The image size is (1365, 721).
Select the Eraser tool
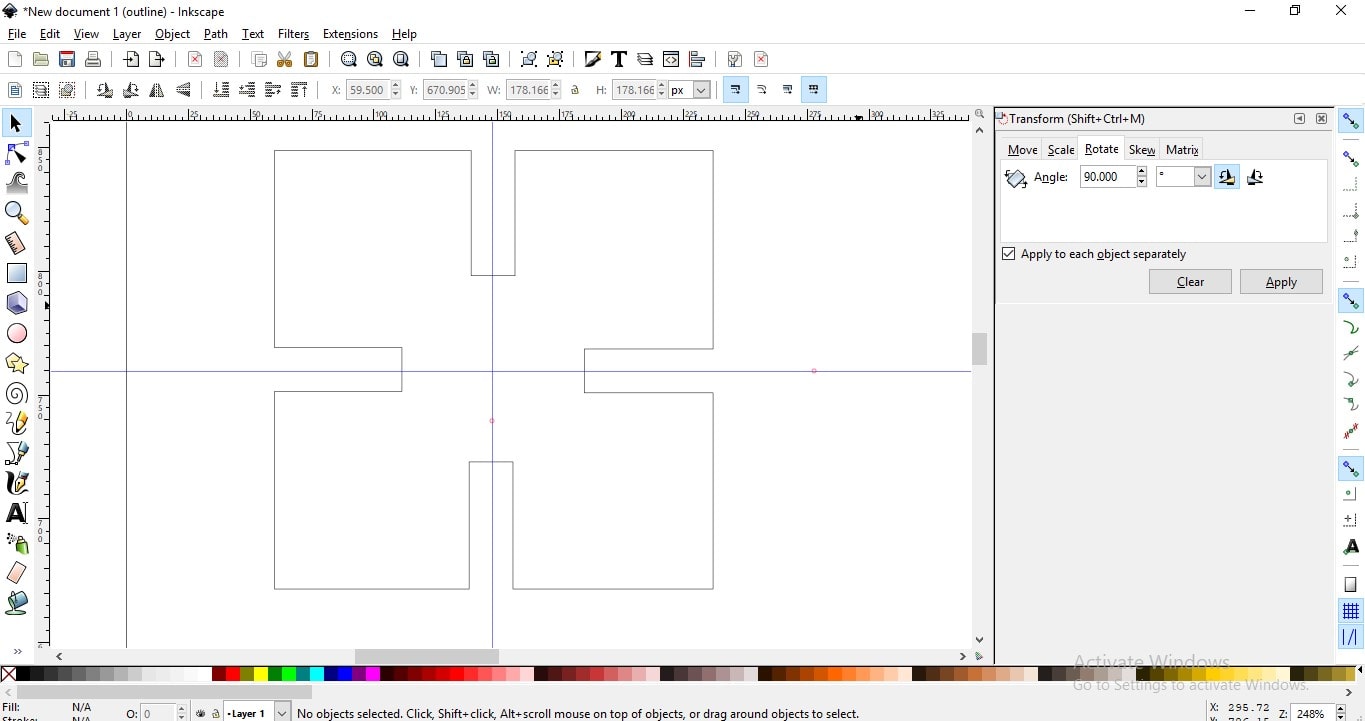(x=16, y=573)
